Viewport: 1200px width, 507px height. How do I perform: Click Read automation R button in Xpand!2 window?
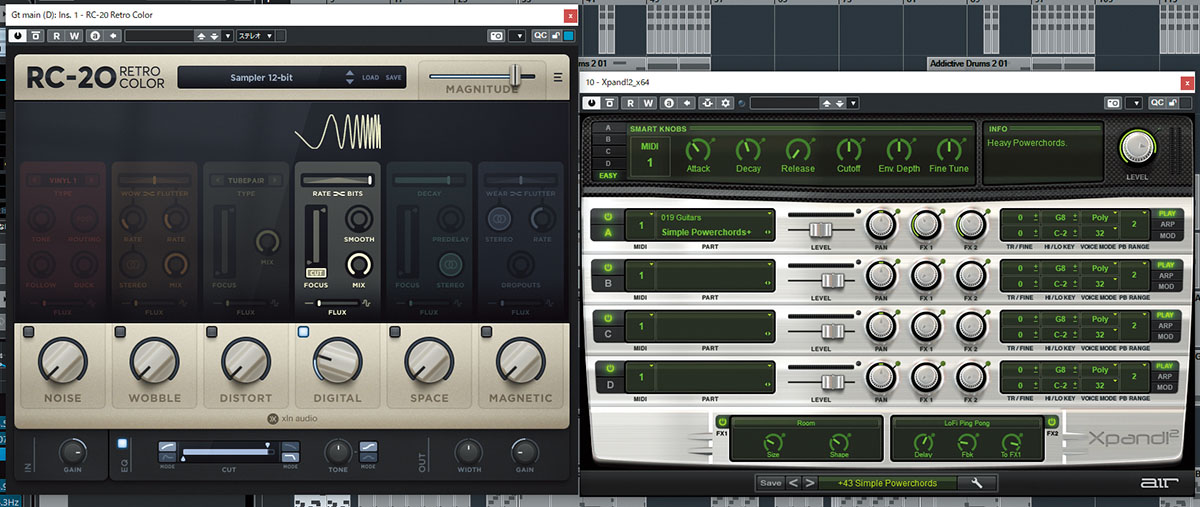click(630, 102)
